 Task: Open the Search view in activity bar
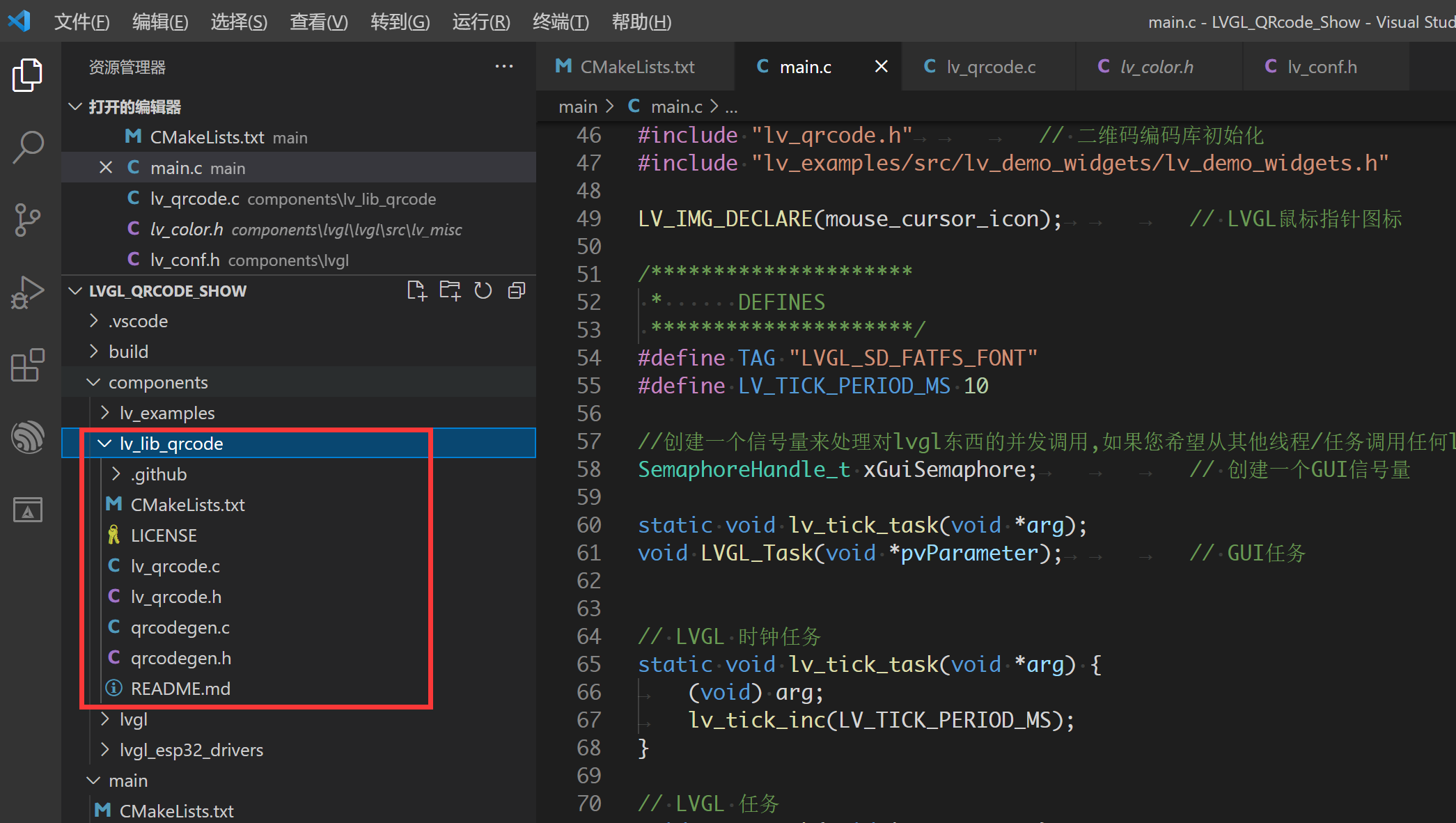pos(28,147)
